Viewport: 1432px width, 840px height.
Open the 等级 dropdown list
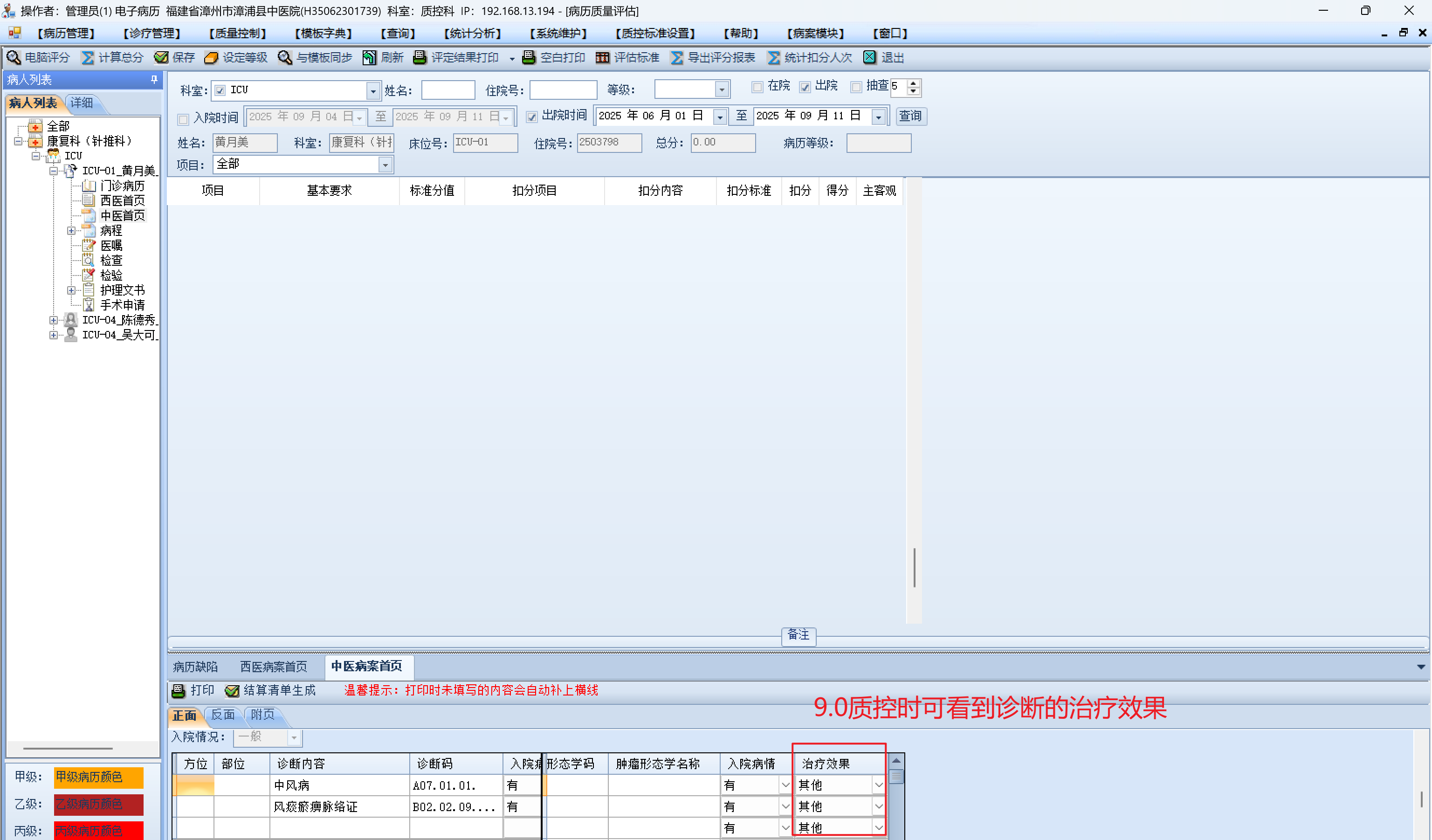tap(721, 90)
